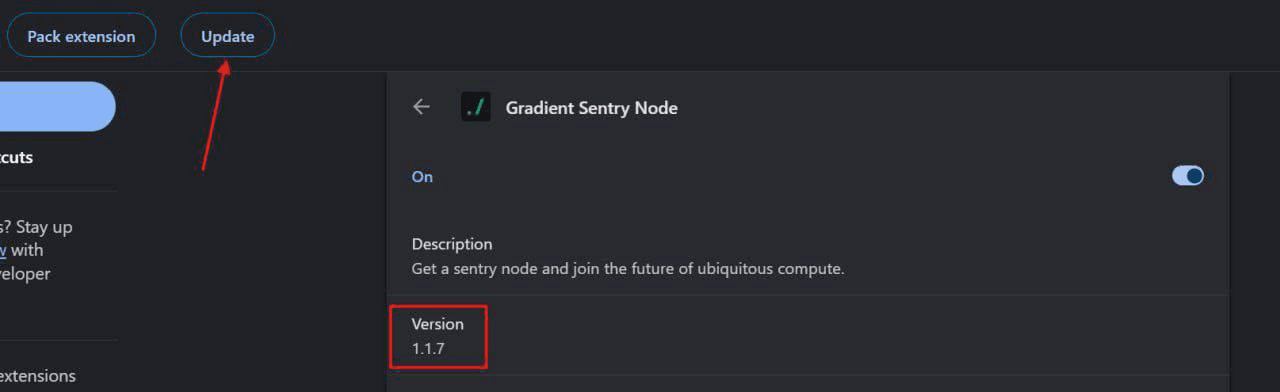This screenshot has width=1280, height=392.
Task: Click the Version heading
Action: 438,324
